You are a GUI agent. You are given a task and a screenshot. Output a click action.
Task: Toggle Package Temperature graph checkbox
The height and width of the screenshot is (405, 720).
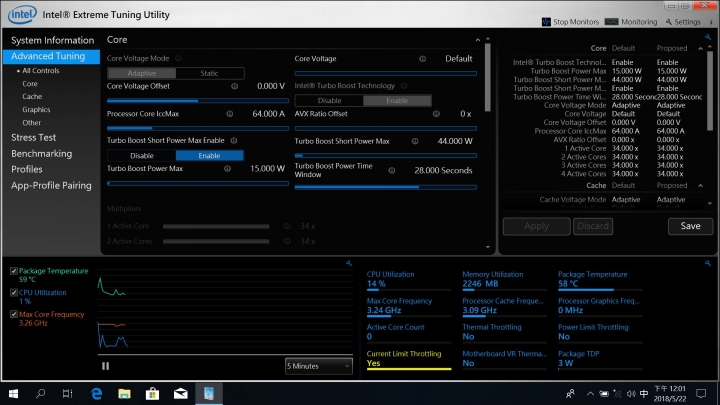tap(14, 271)
